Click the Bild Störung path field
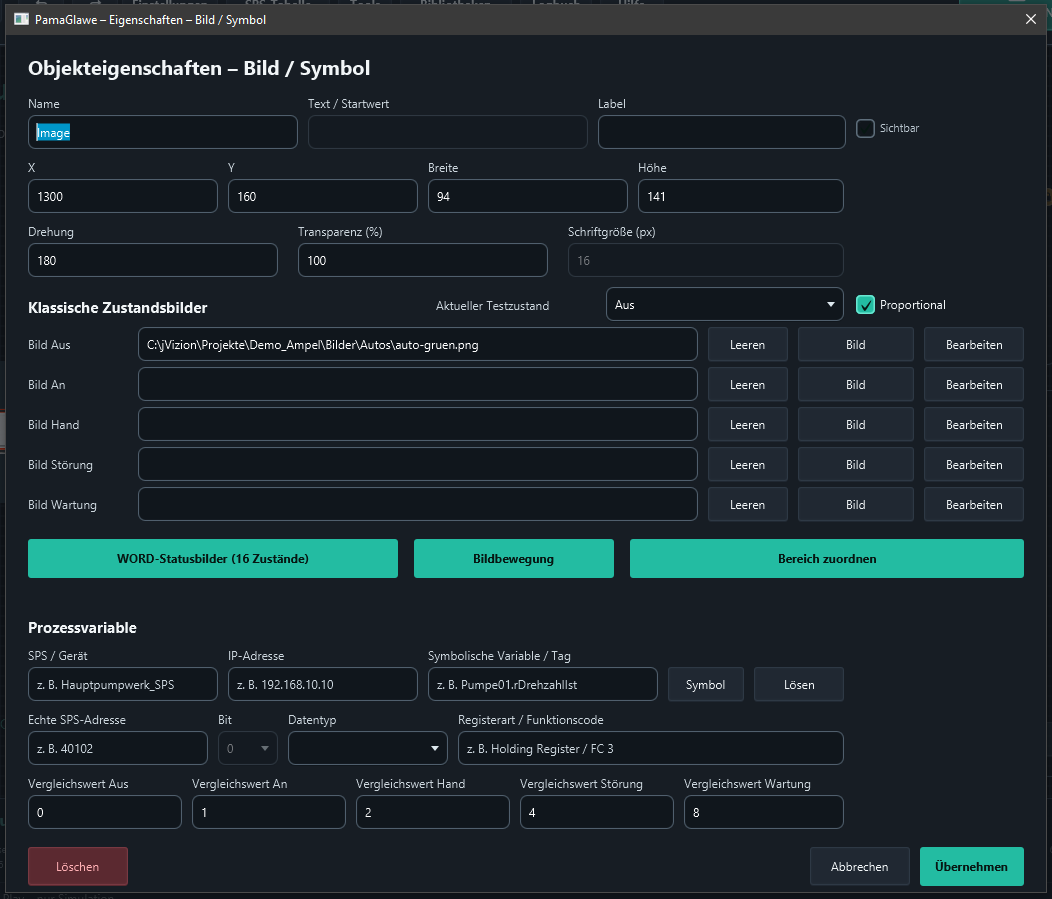1052x899 pixels. click(x=417, y=464)
